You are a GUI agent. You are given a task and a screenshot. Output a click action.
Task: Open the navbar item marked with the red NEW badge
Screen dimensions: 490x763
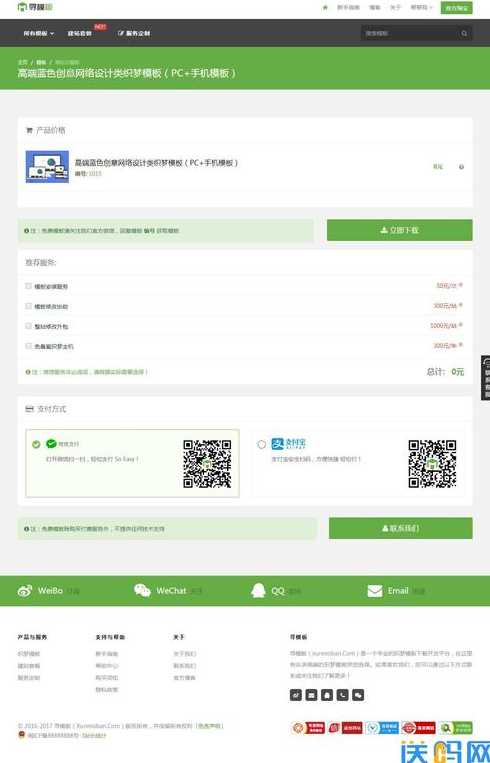tap(80, 33)
